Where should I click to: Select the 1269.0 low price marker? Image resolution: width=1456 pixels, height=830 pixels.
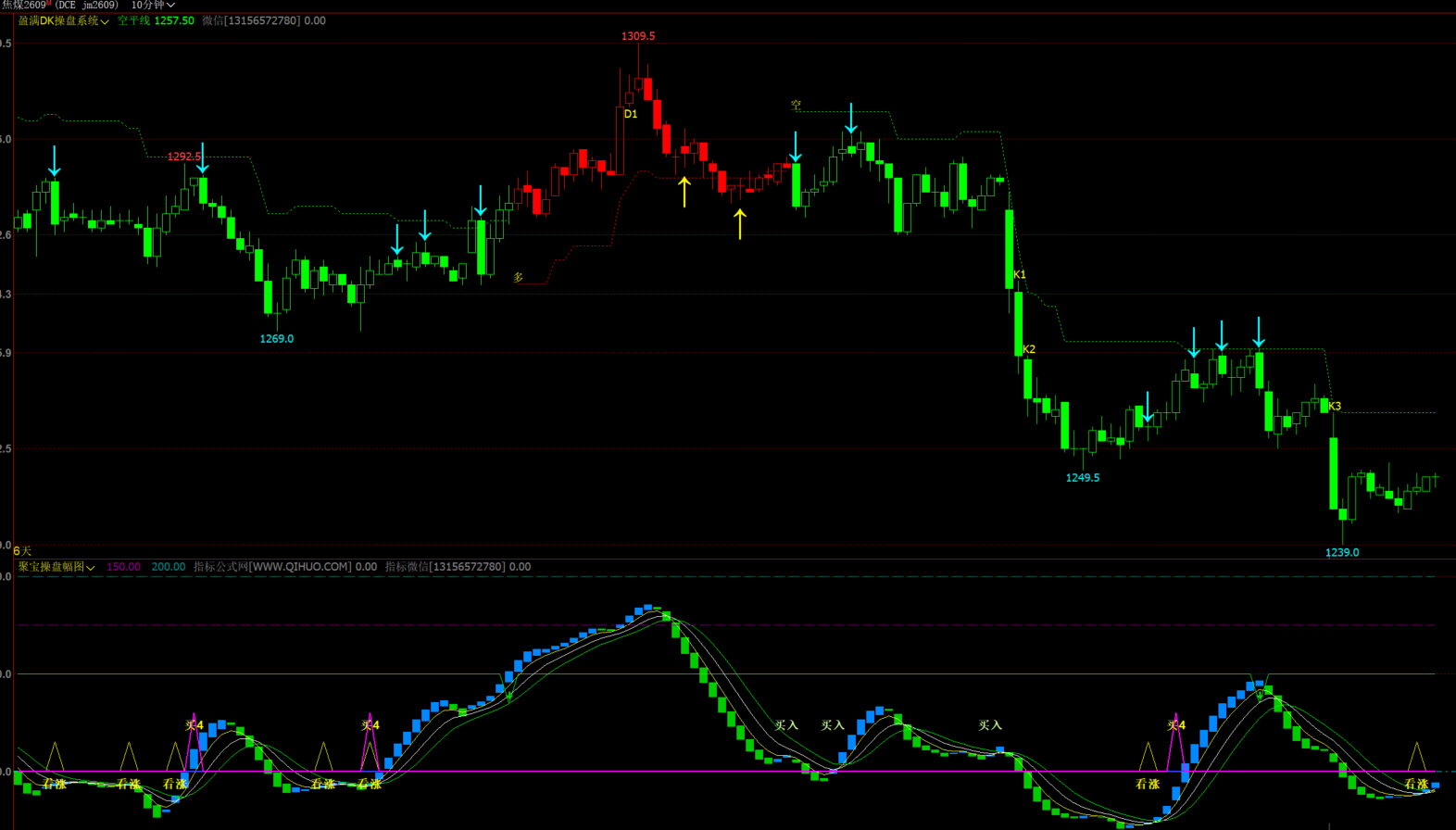coord(277,339)
